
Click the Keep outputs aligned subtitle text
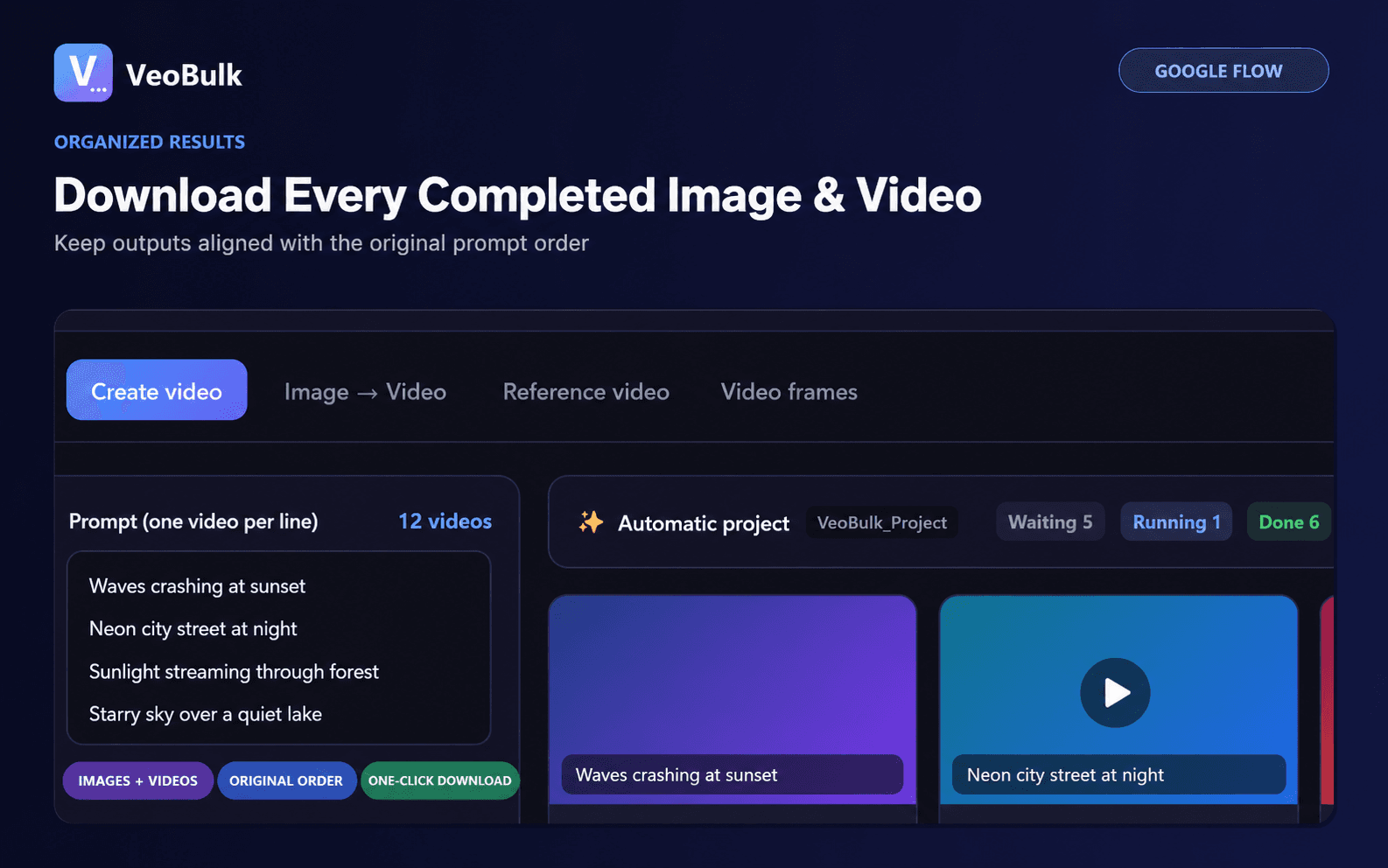pyautogui.click(x=321, y=243)
